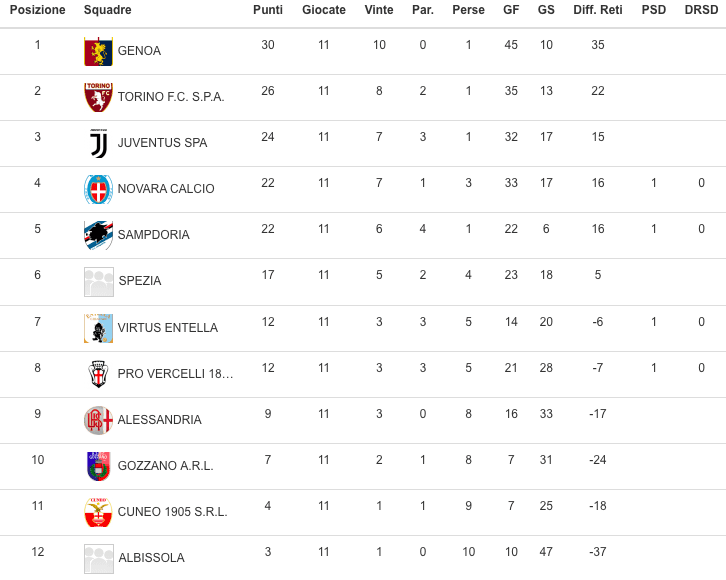726x580 pixels.
Task: Click the Gozzano crest icon
Action: coord(98,466)
